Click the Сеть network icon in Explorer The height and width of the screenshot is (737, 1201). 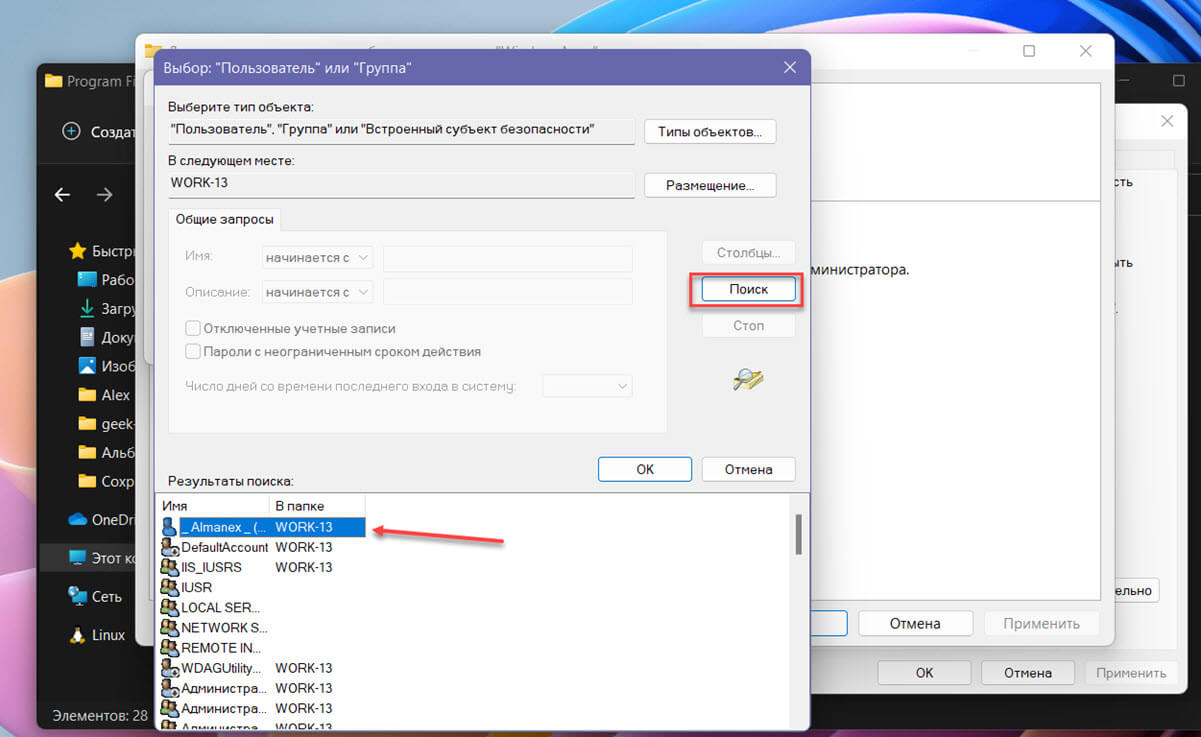point(77,596)
